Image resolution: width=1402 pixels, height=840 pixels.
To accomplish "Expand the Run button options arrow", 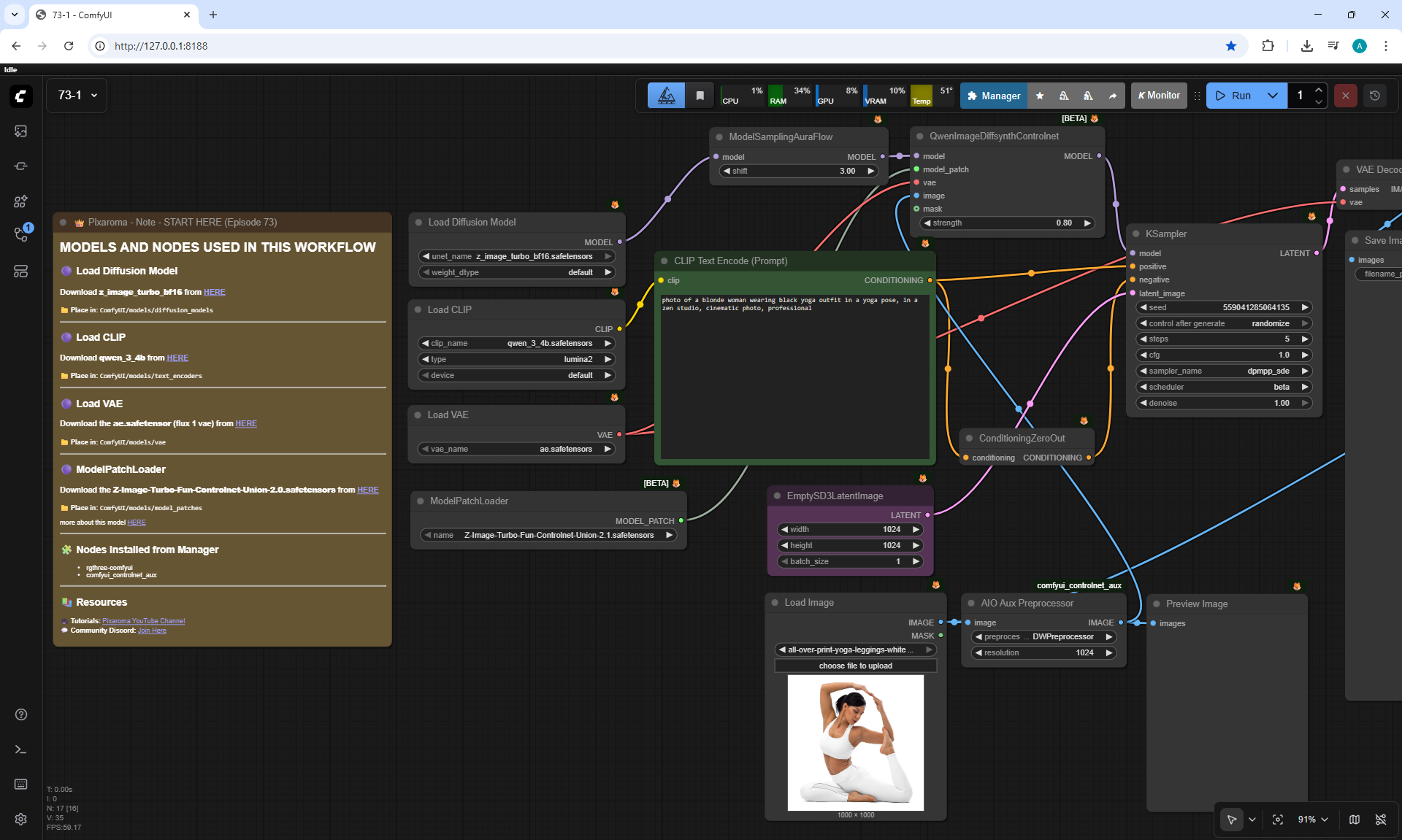I will pos(1273,96).
